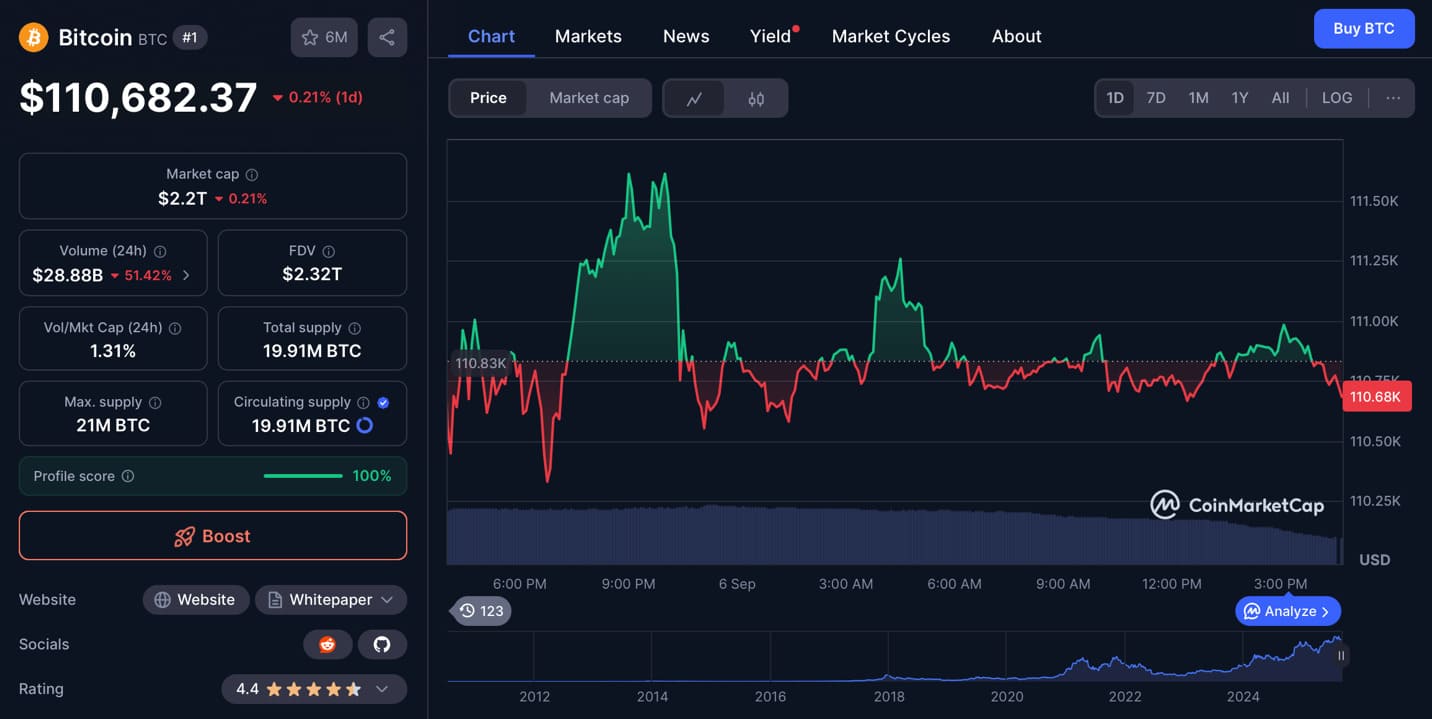This screenshot has height=719, width=1432.
Task: Click the Profile score progress bar
Action: click(x=303, y=476)
